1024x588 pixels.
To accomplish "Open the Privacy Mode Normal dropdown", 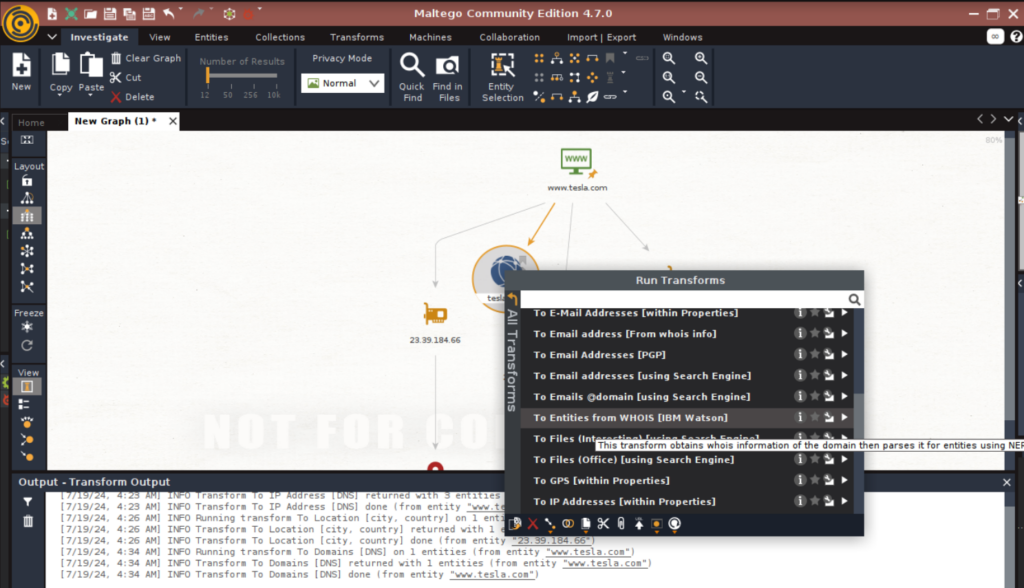I will (342, 84).
